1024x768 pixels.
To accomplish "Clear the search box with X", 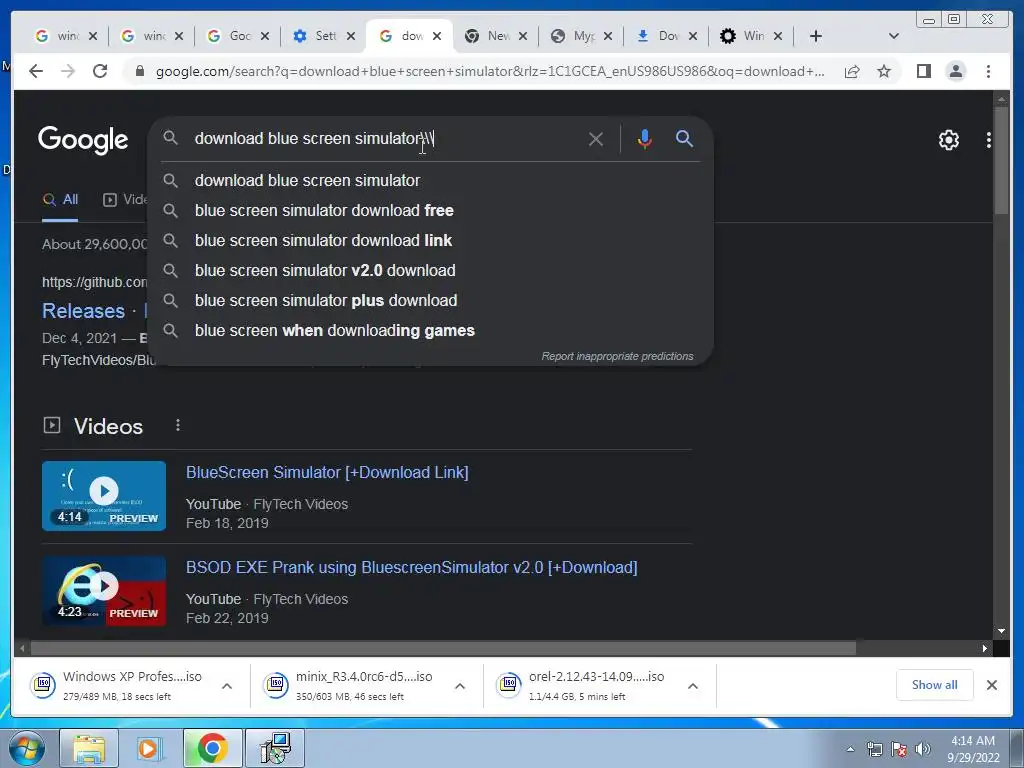I will coord(596,139).
